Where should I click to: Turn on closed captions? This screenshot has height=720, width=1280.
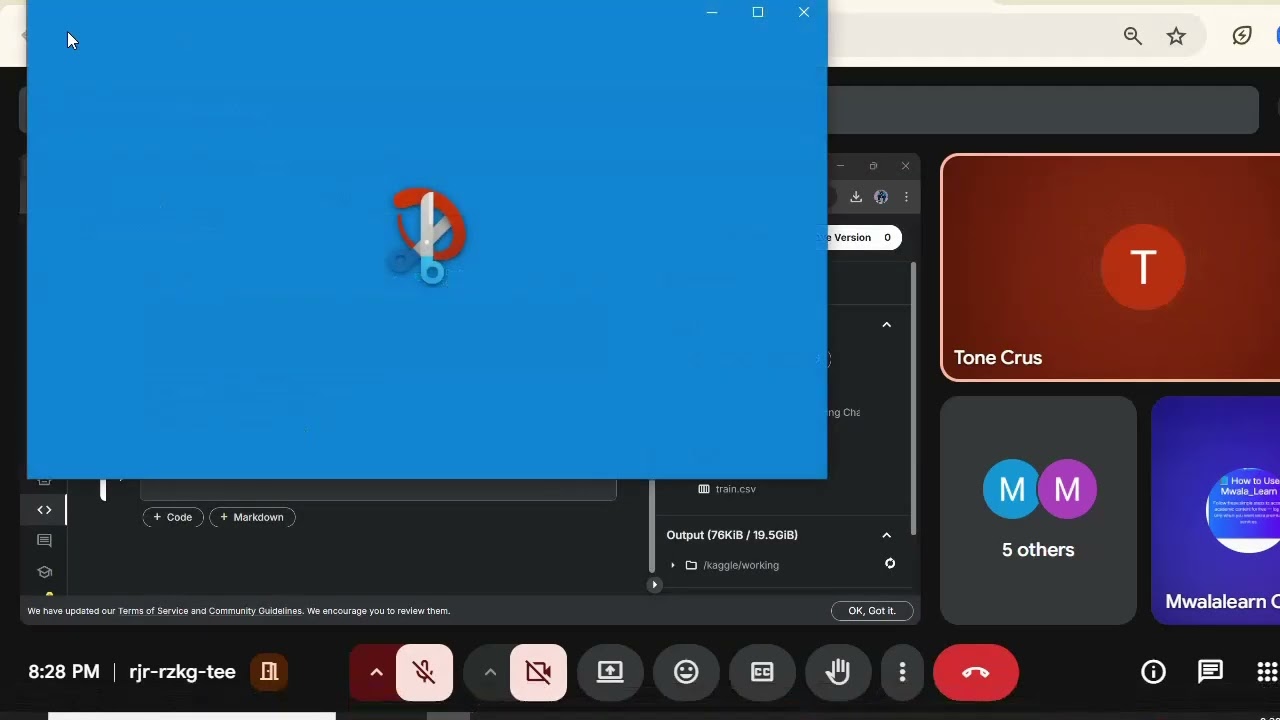pos(762,672)
